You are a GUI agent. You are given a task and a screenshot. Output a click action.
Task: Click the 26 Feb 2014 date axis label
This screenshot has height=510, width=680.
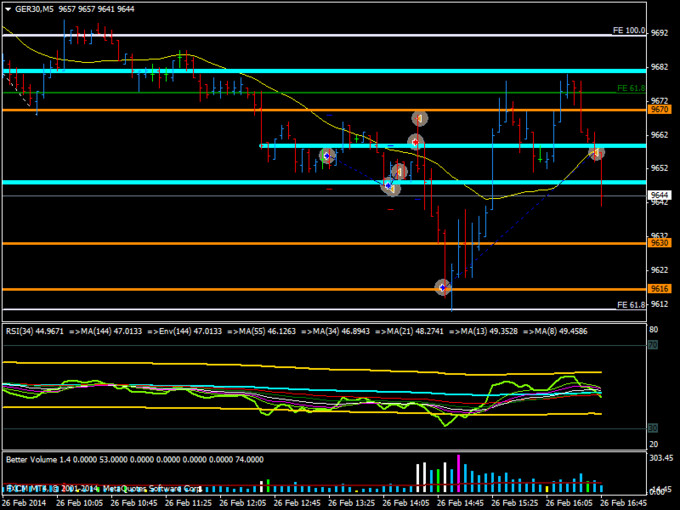pos(25,503)
